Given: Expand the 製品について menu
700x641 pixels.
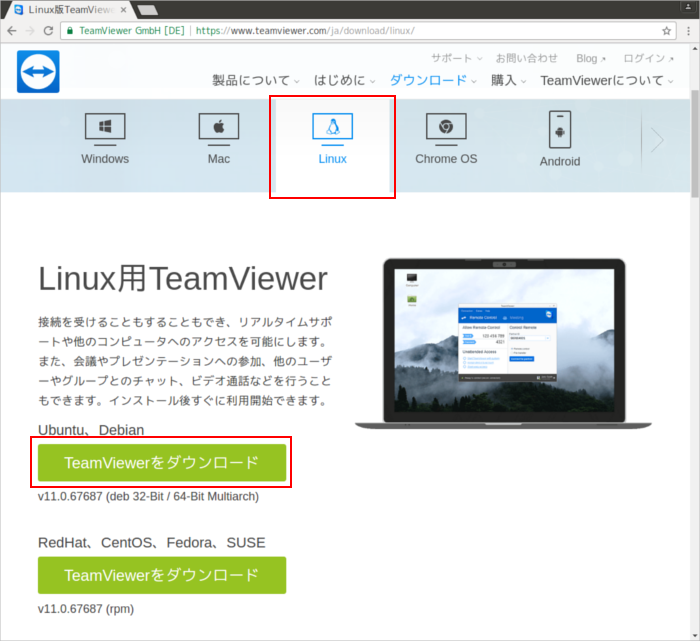Looking at the screenshot, I should point(255,80).
